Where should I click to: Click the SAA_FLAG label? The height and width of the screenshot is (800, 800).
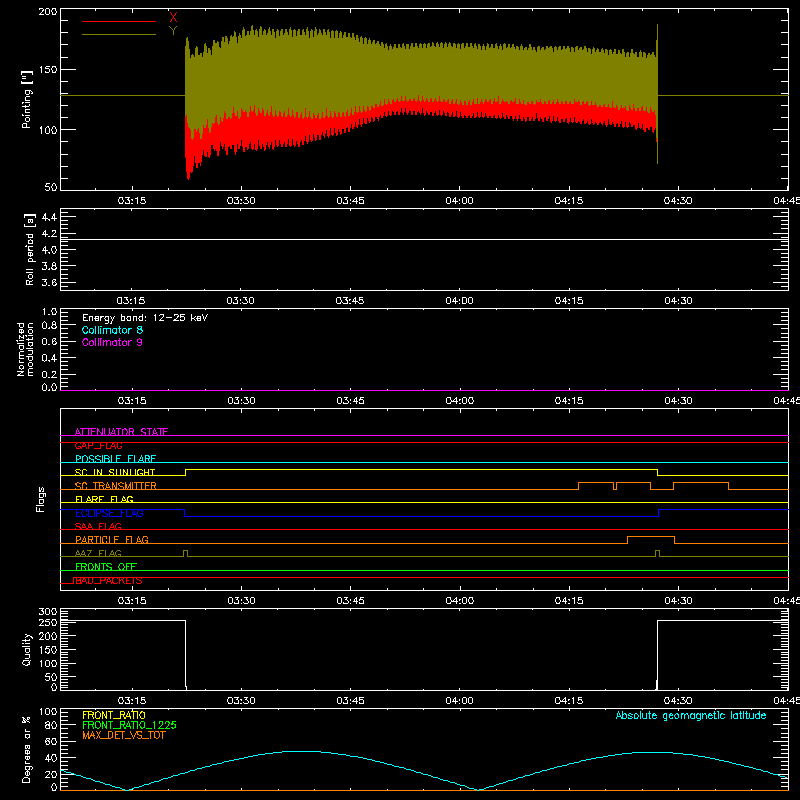pyautogui.click(x=98, y=526)
